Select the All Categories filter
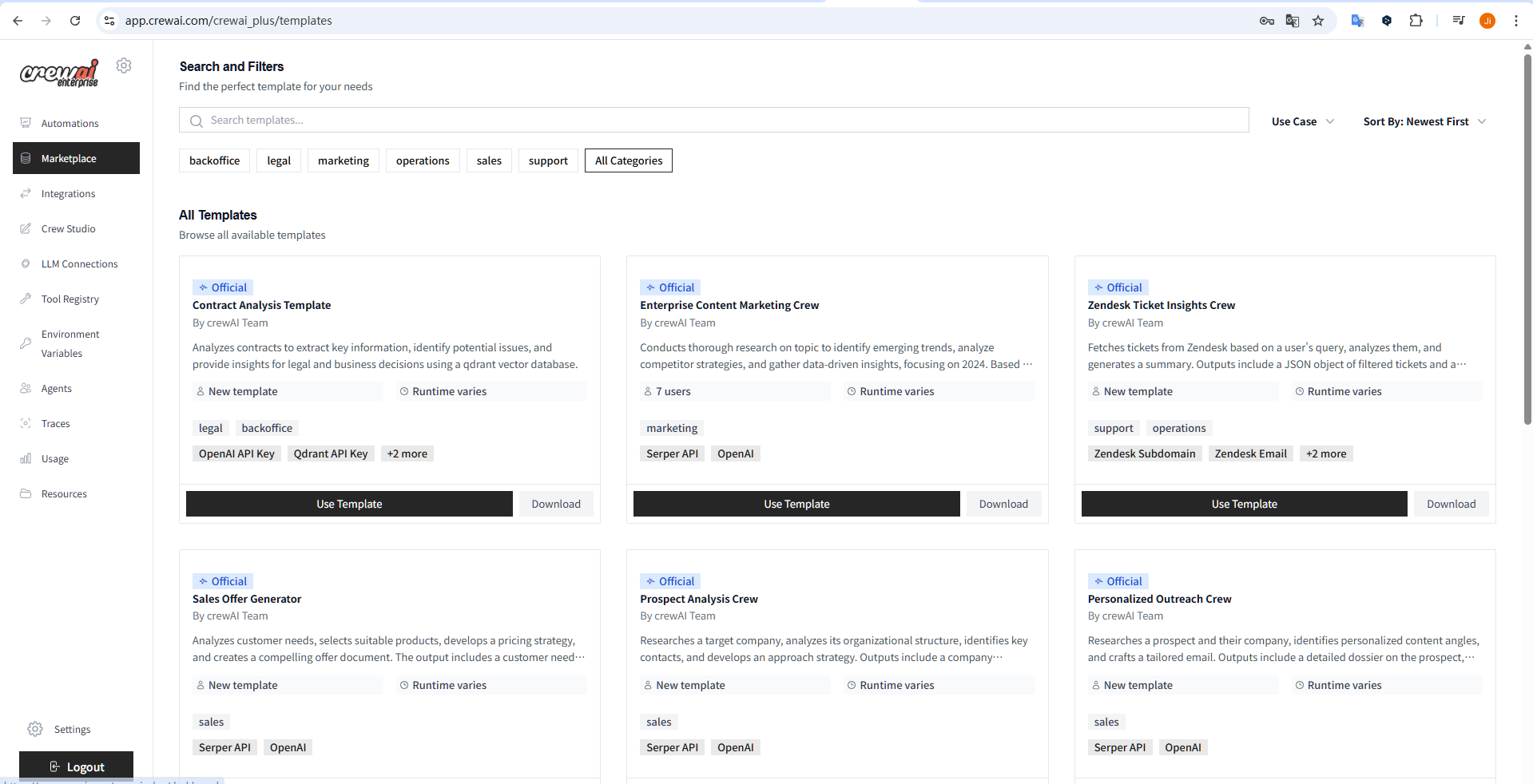The image size is (1533, 784). 629,160
